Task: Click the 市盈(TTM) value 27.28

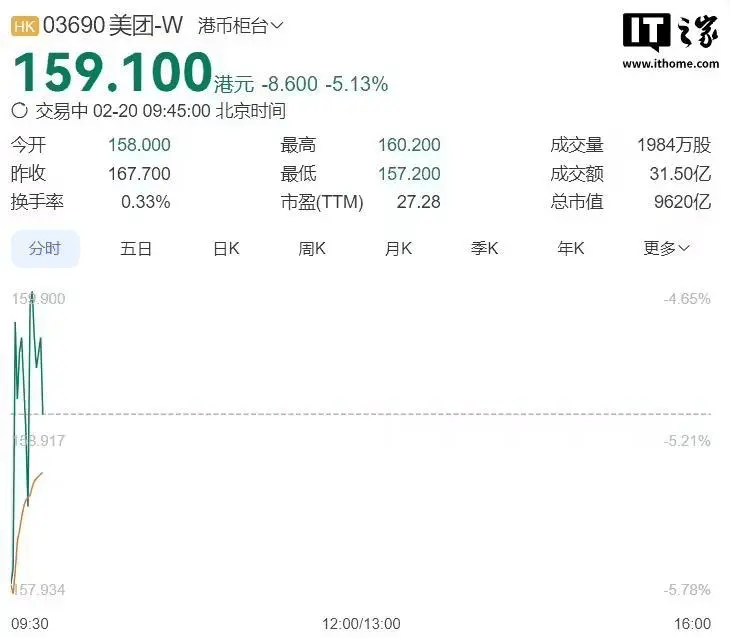Action: click(x=419, y=202)
